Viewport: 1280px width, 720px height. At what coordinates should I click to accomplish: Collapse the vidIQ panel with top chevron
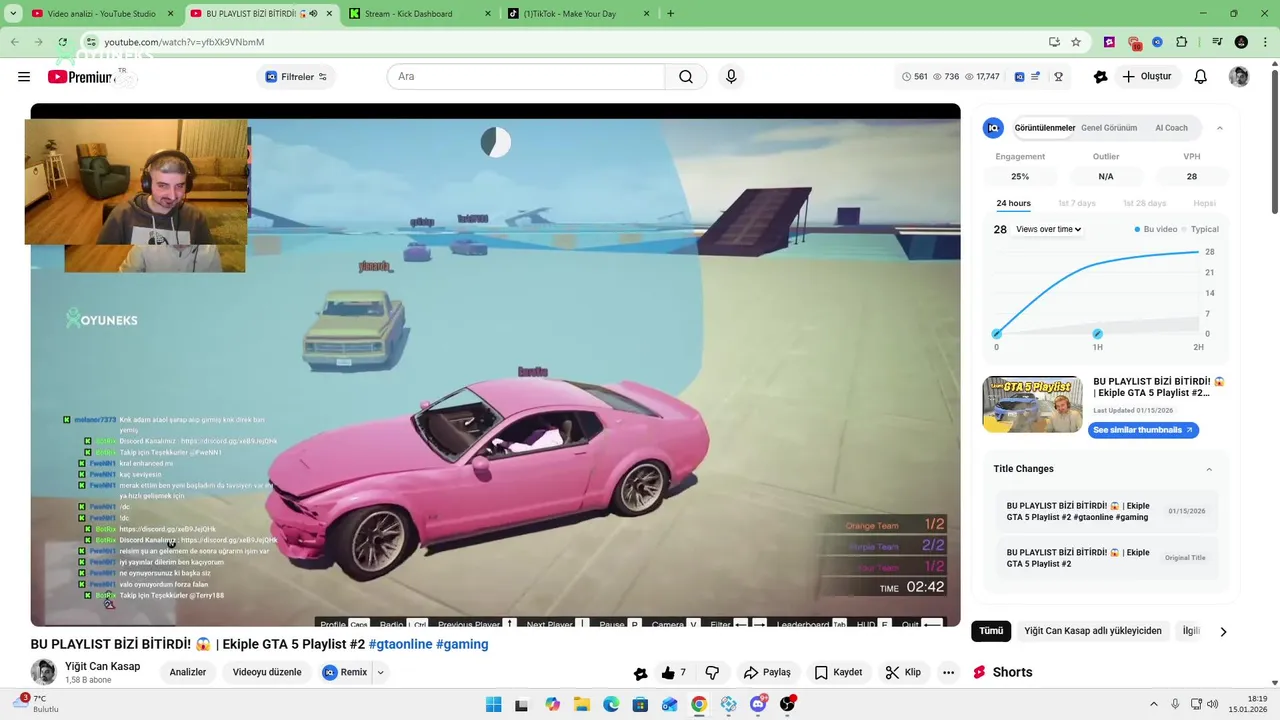tap(1219, 128)
